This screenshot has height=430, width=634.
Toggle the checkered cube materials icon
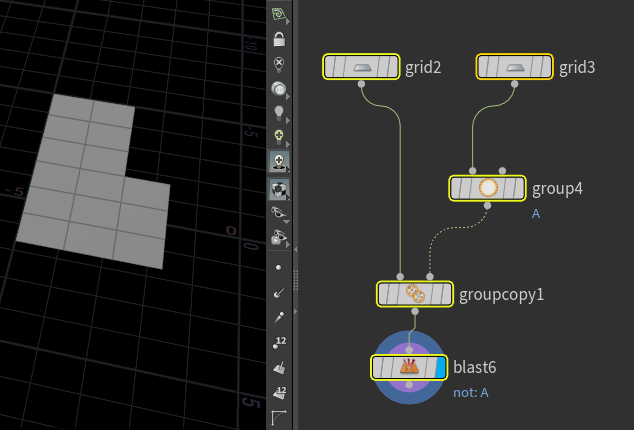(279, 189)
